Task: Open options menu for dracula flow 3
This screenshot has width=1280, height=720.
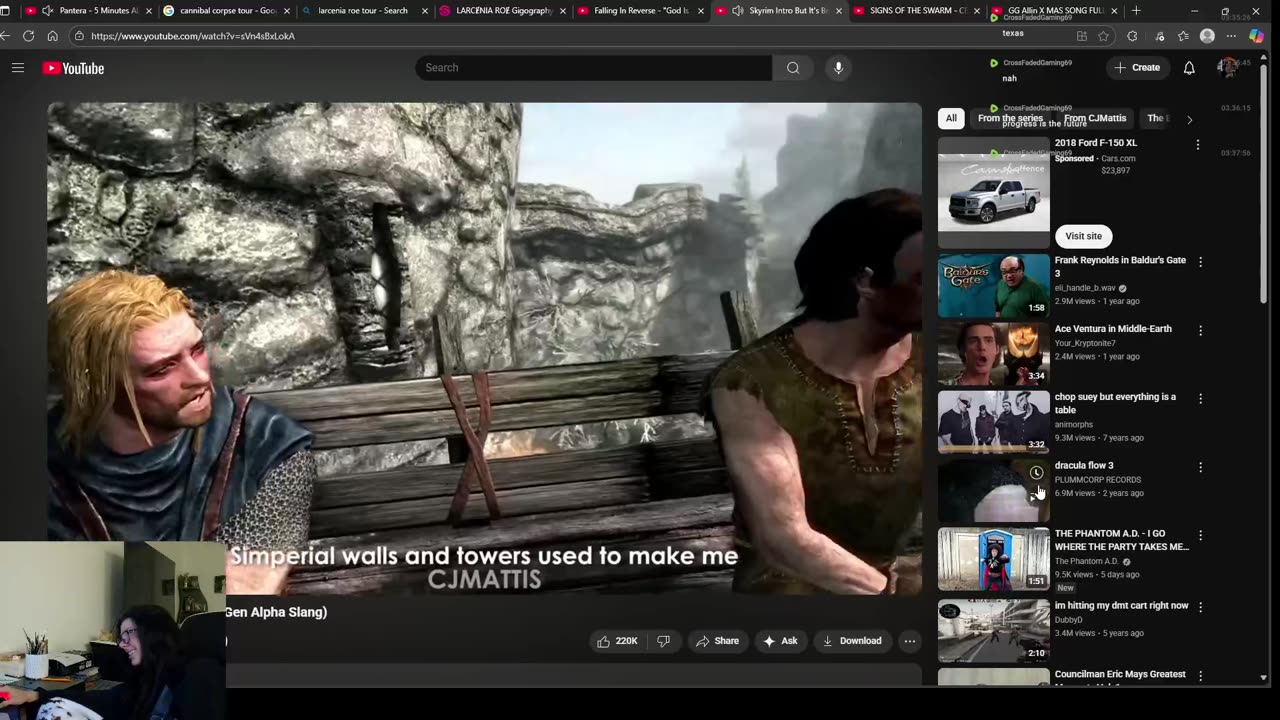Action: (1200, 467)
